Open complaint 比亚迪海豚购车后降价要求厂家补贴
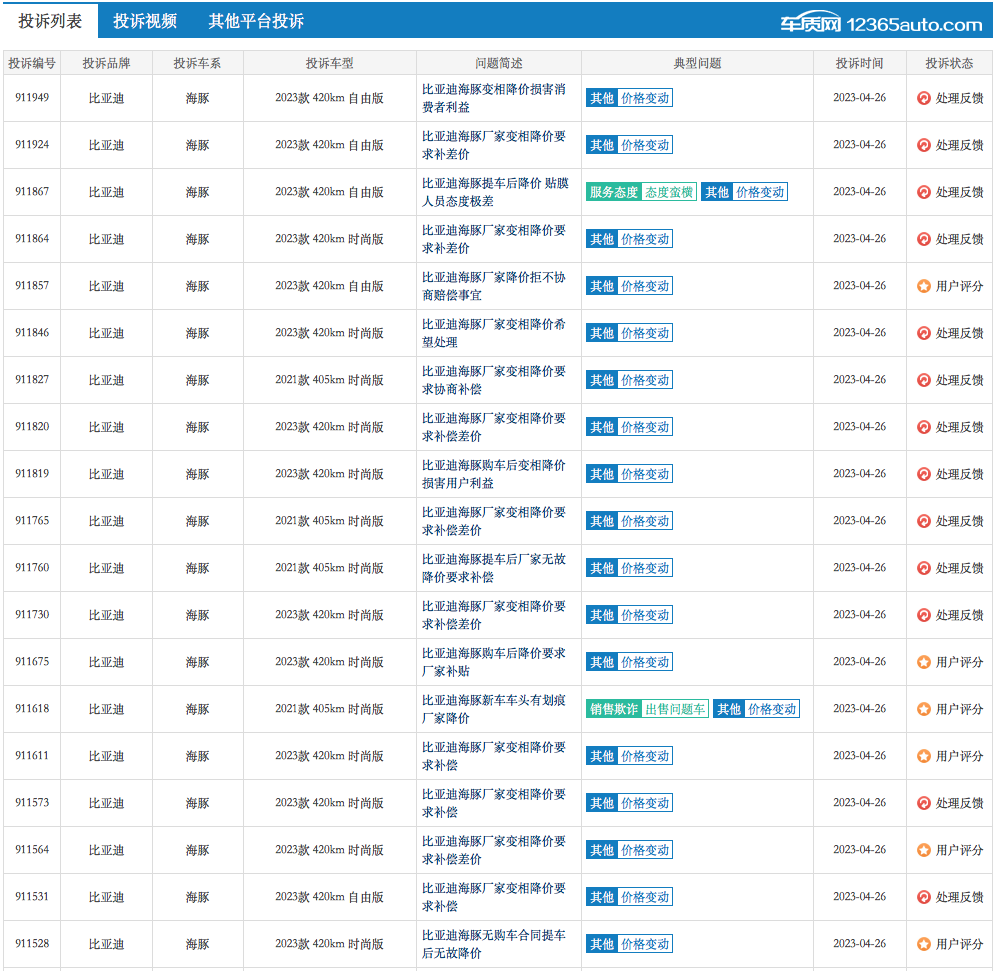Viewport: 997px width, 971px height. click(x=494, y=663)
